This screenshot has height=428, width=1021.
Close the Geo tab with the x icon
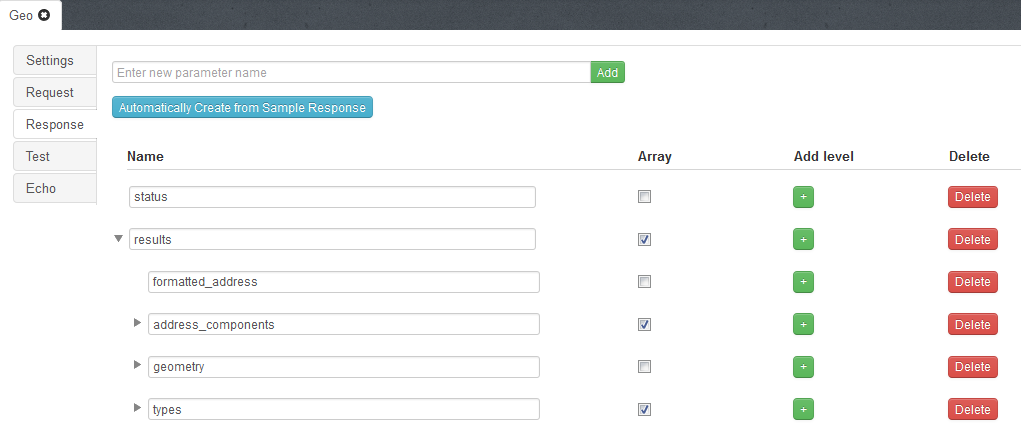pos(44,15)
